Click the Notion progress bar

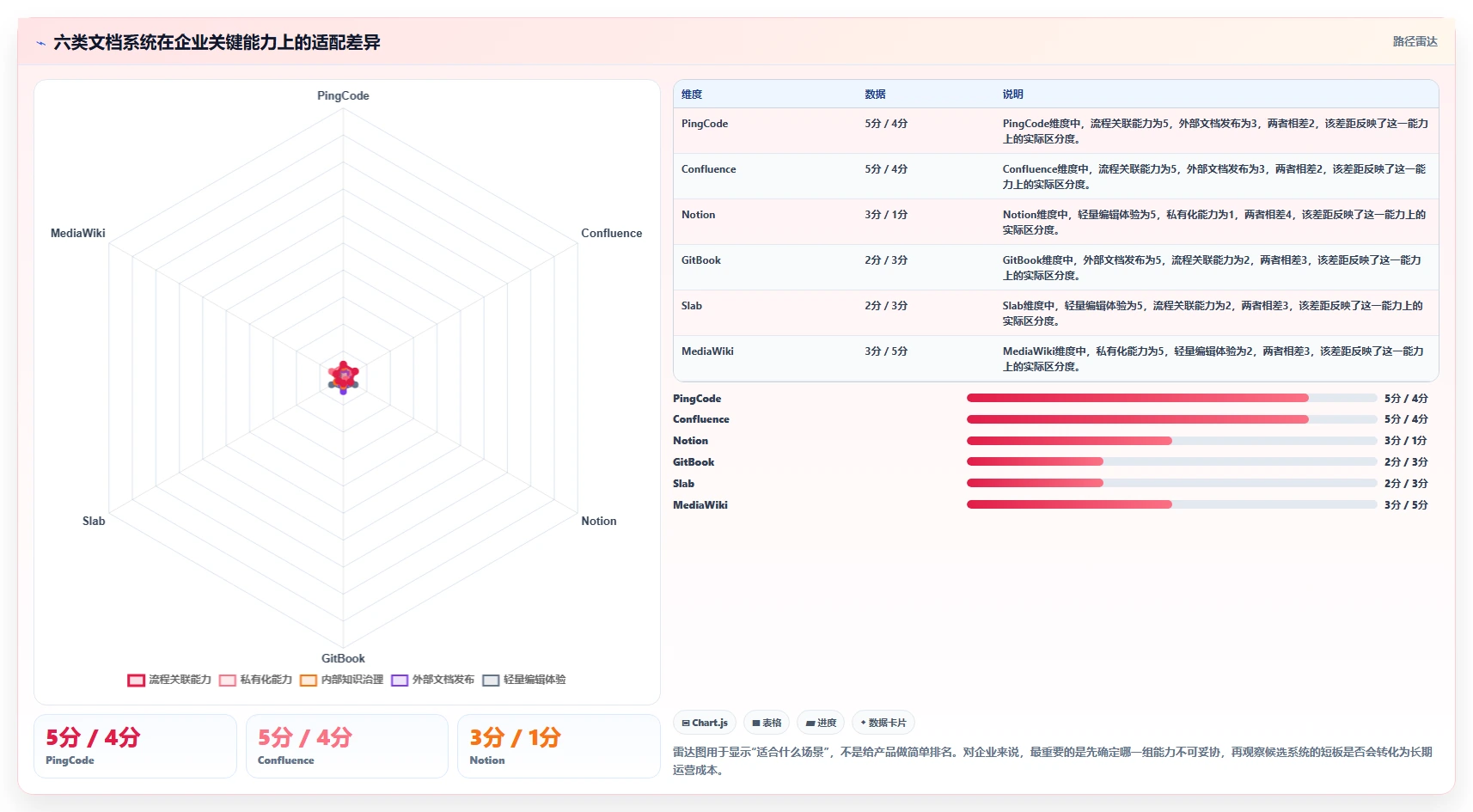[x=1171, y=441]
